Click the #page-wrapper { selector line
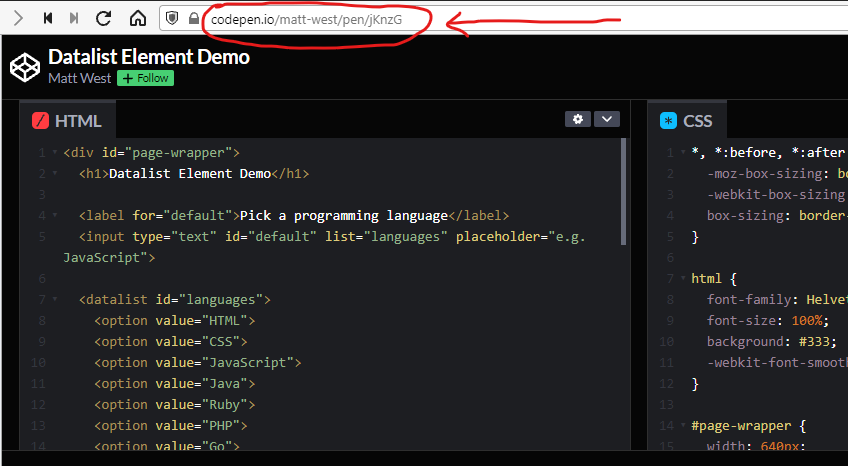The image size is (848, 466). (749, 426)
